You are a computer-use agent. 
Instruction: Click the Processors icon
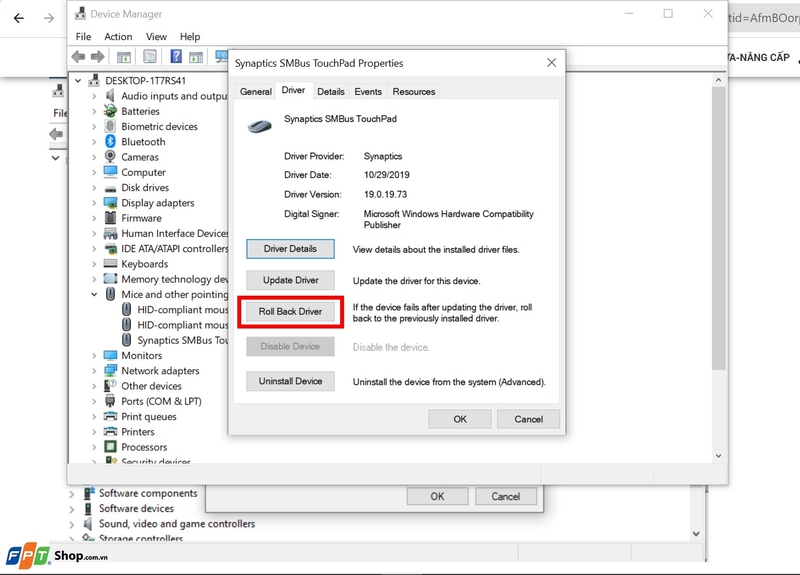(x=110, y=446)
